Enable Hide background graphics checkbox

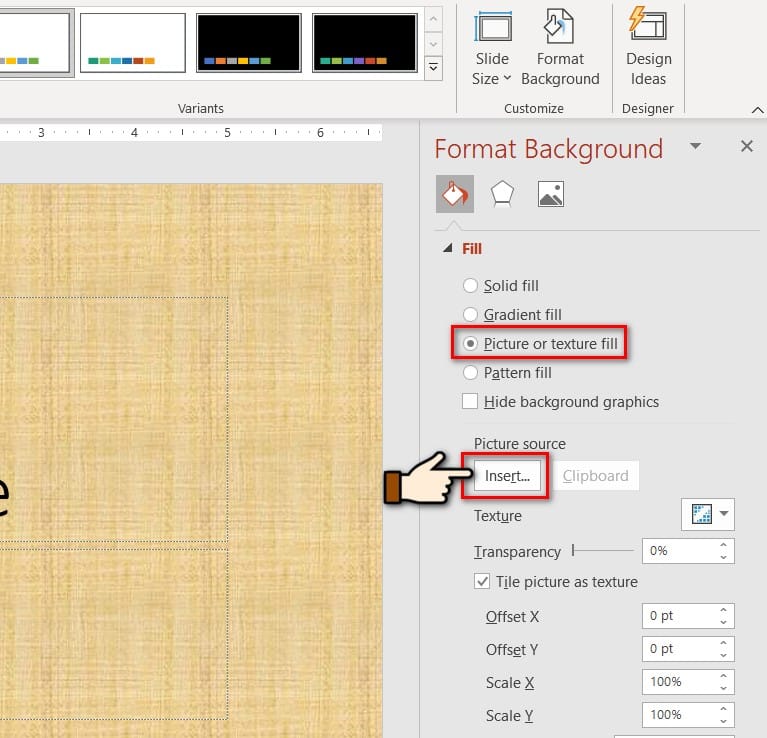pyautogui.click(x=471, y=402)
